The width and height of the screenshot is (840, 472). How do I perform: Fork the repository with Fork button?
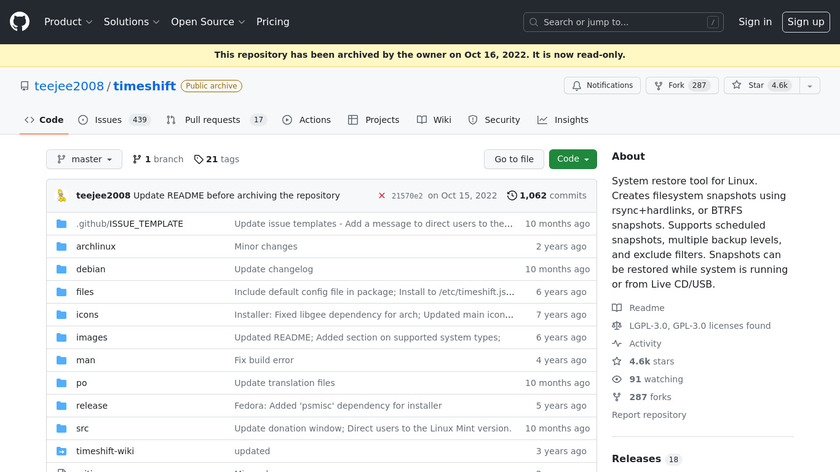click(x=682, y=85)
